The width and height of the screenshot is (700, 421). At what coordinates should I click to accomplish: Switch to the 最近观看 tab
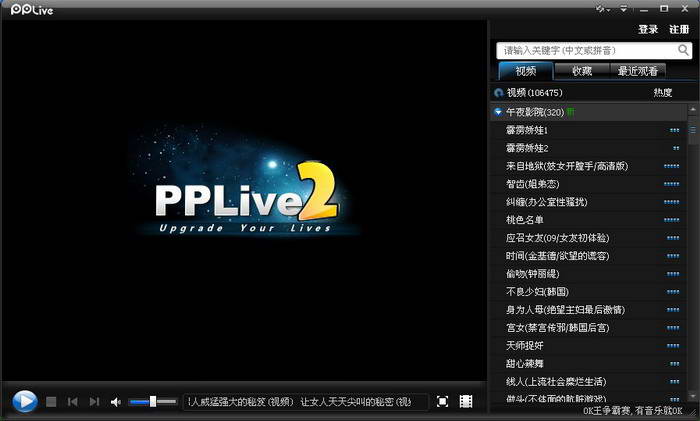click(638, 71)
